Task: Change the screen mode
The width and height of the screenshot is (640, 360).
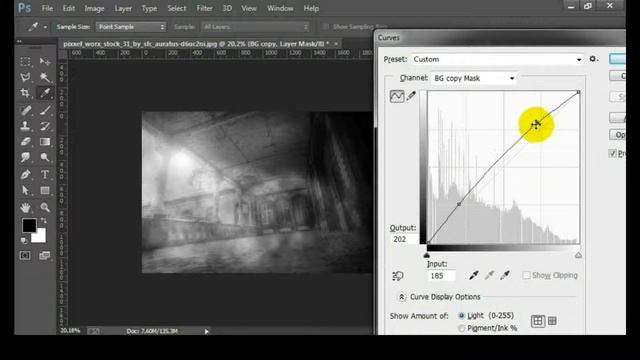Action: pos(44,256)
